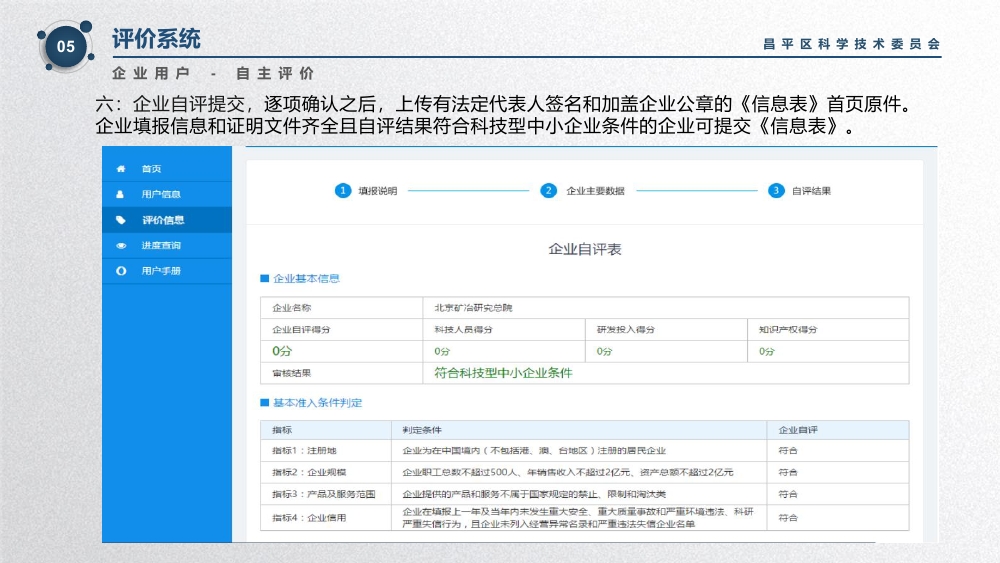Open the 用户手册 sidebar menu item
The height and width of the screenshot is (563, 1000).
point(167,271)
